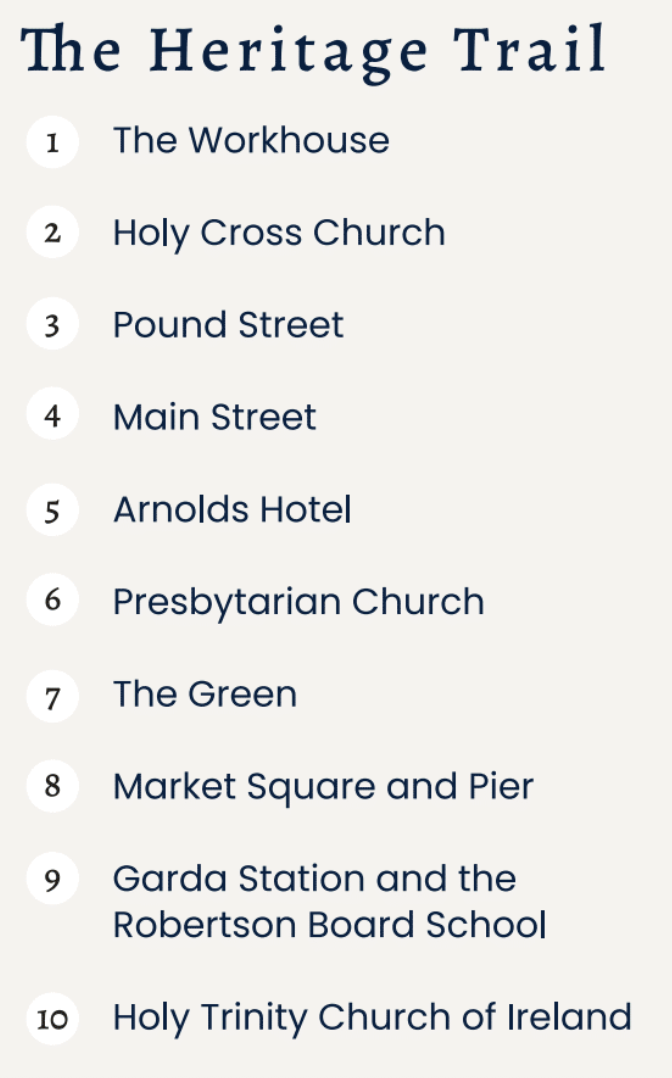Click The Green list entry
This screenshot has height=1078, width=672.
pyautogui.click(x=205, y=694)
